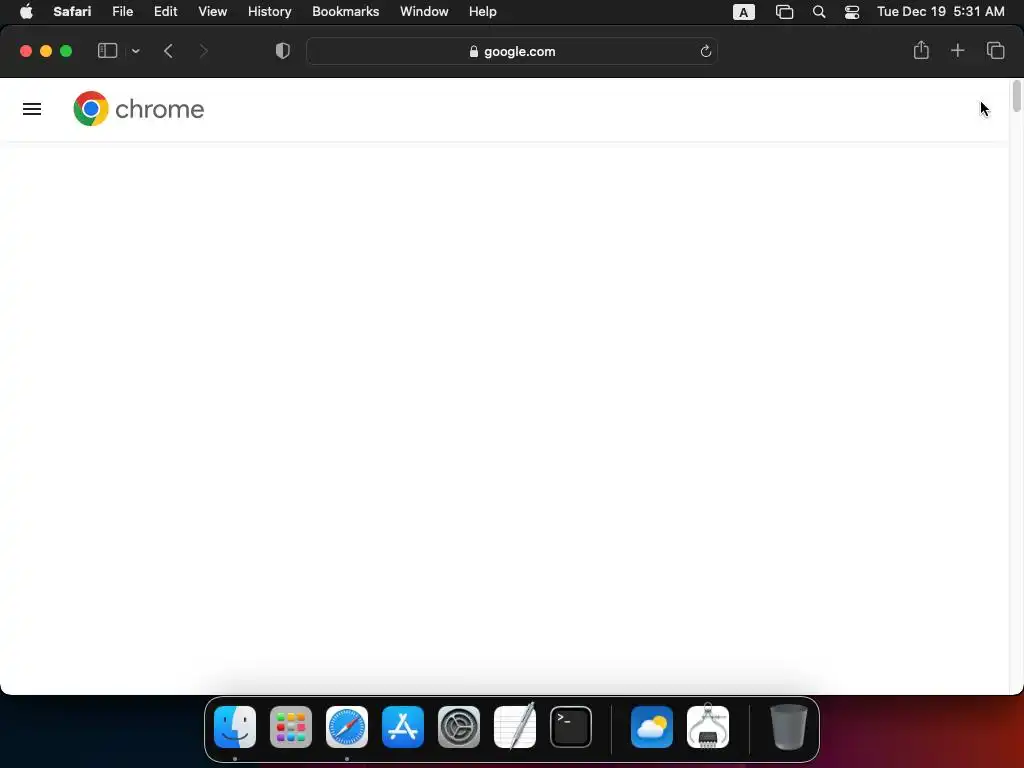1024x768 pixels.
Task: Open Spotlight search
Action: [x=819, y=12]
